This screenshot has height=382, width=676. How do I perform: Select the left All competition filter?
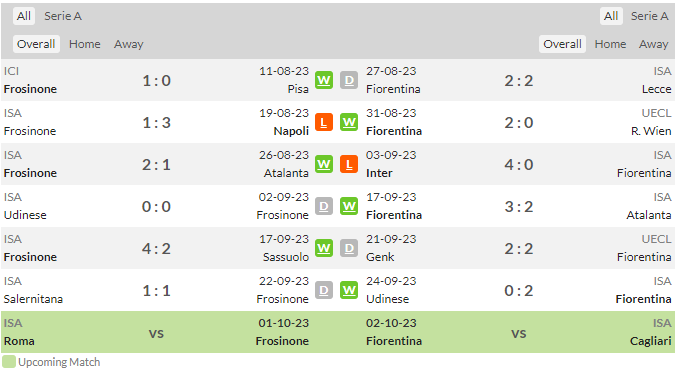pyautogui.click(x=24, y=16)
